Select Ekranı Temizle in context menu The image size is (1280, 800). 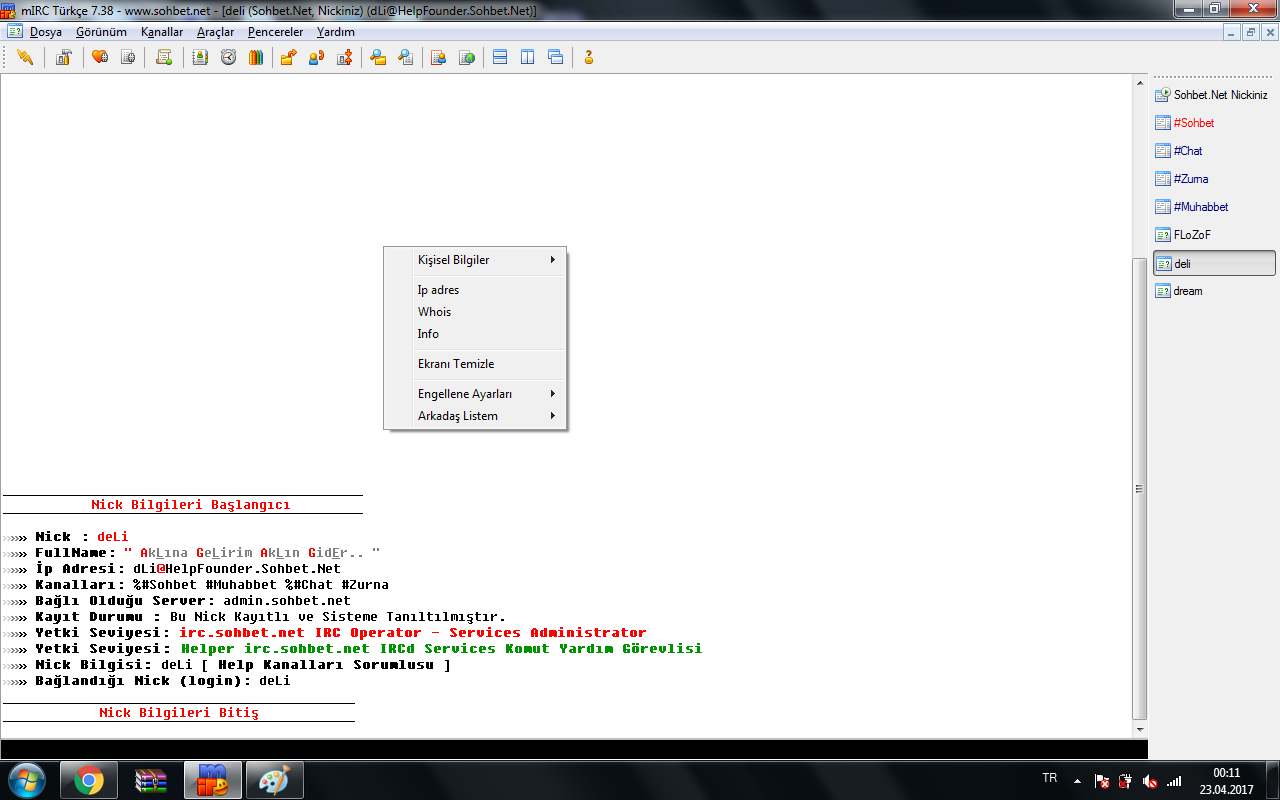coord(456,364)
